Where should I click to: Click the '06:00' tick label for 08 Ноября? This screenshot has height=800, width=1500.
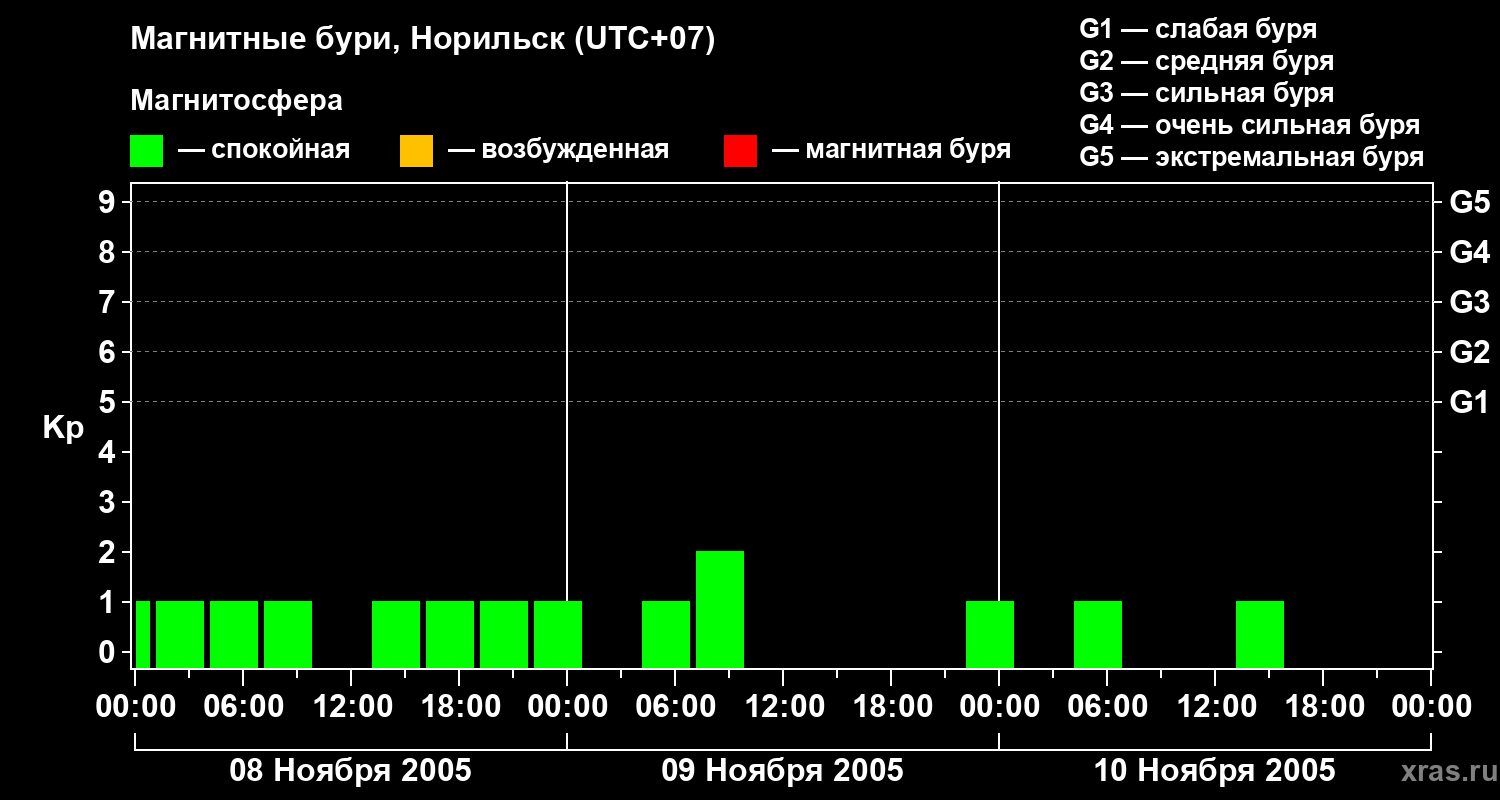244,707
